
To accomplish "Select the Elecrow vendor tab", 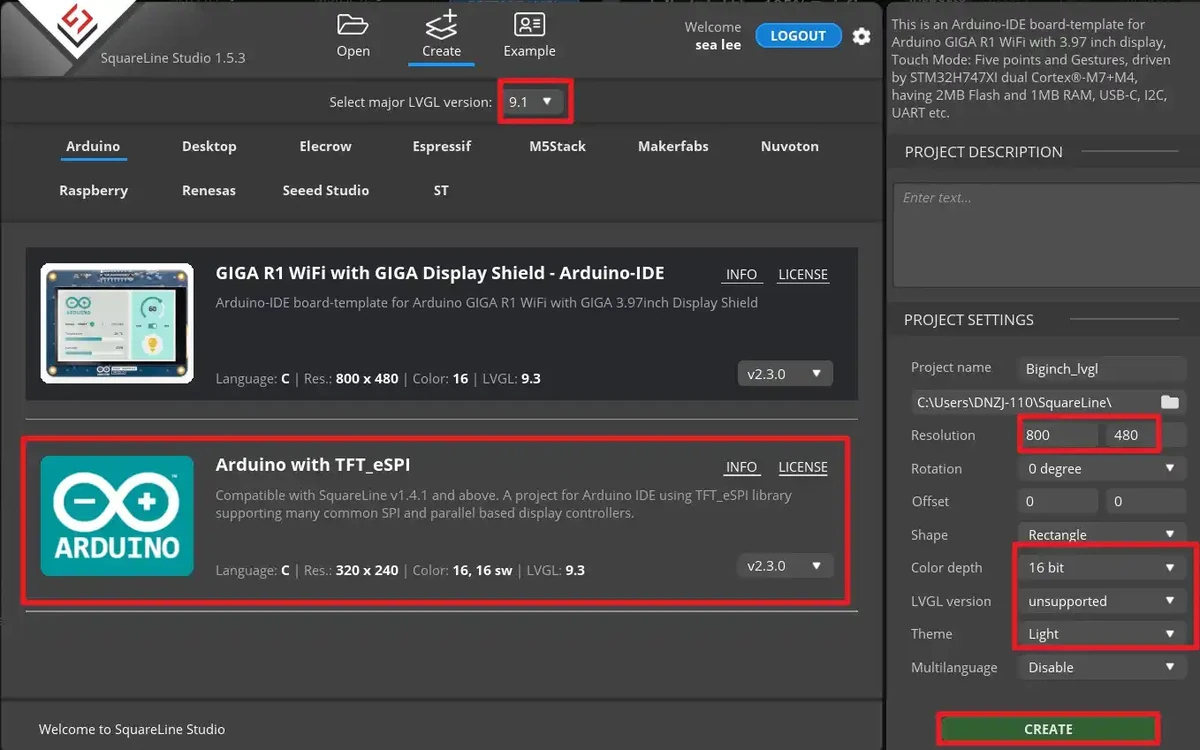I will point(325,146).
